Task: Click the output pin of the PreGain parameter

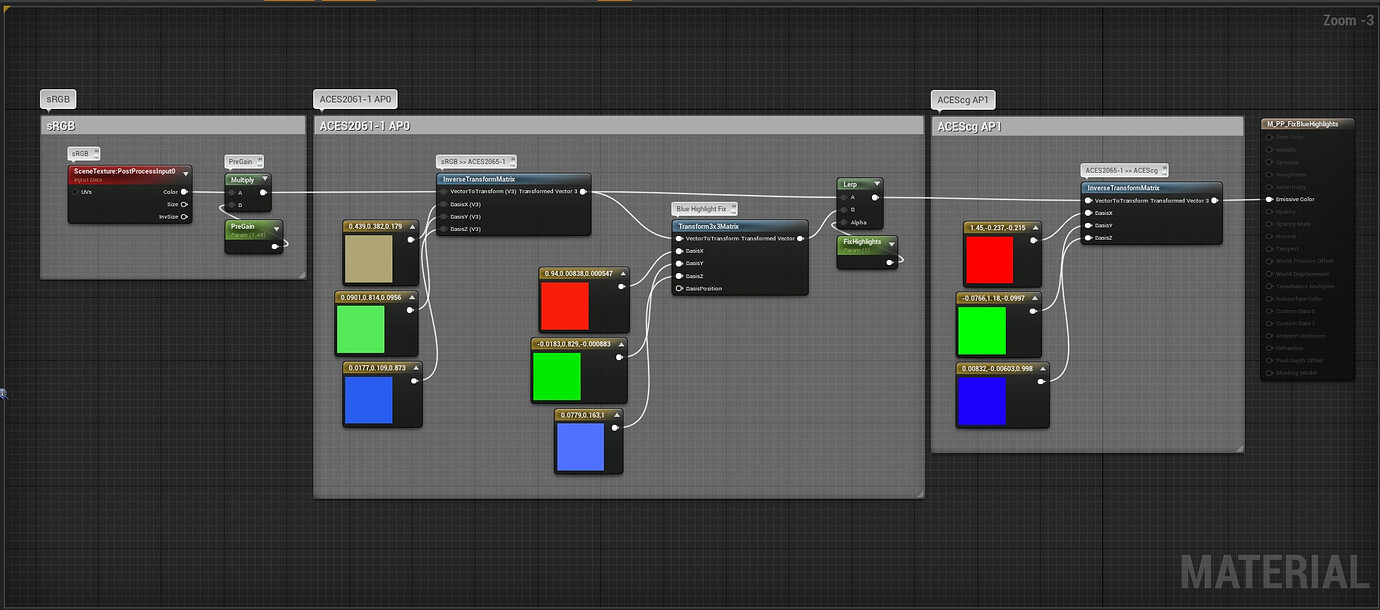Action: 275,246
